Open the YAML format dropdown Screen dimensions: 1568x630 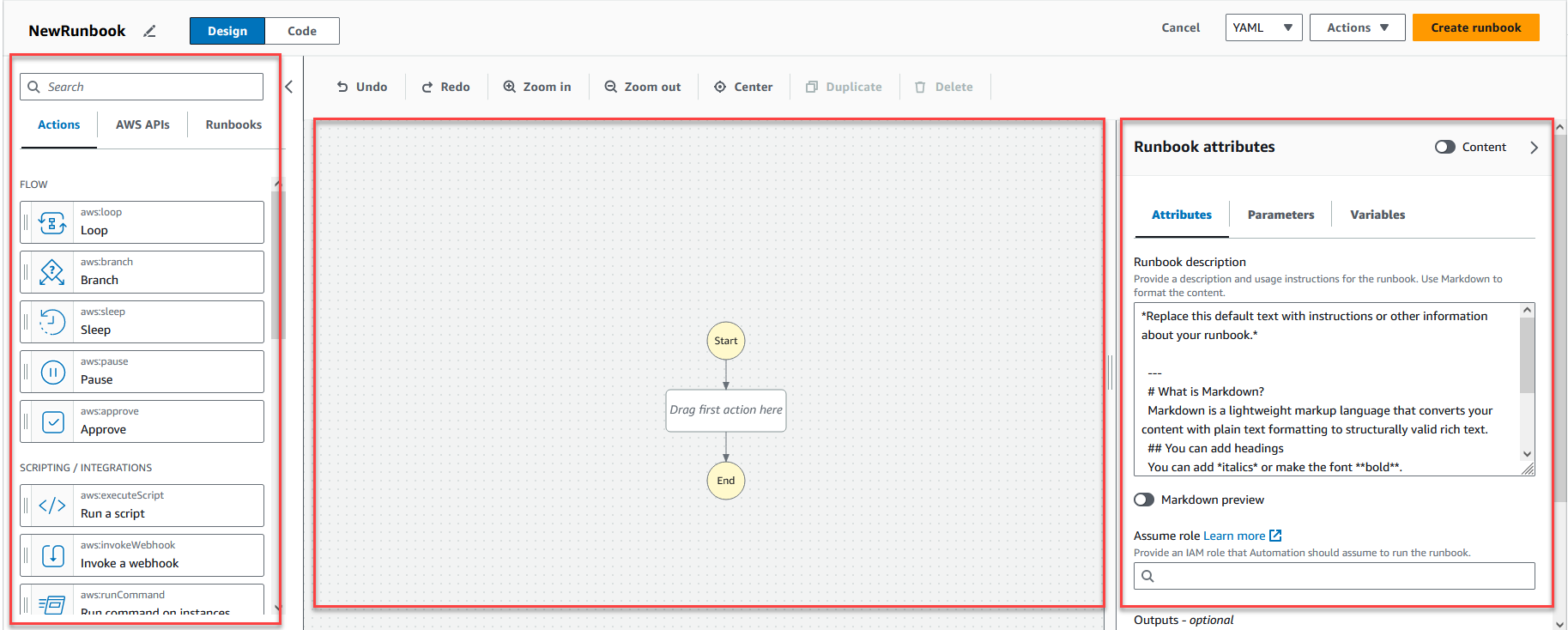pos(1263,27)
